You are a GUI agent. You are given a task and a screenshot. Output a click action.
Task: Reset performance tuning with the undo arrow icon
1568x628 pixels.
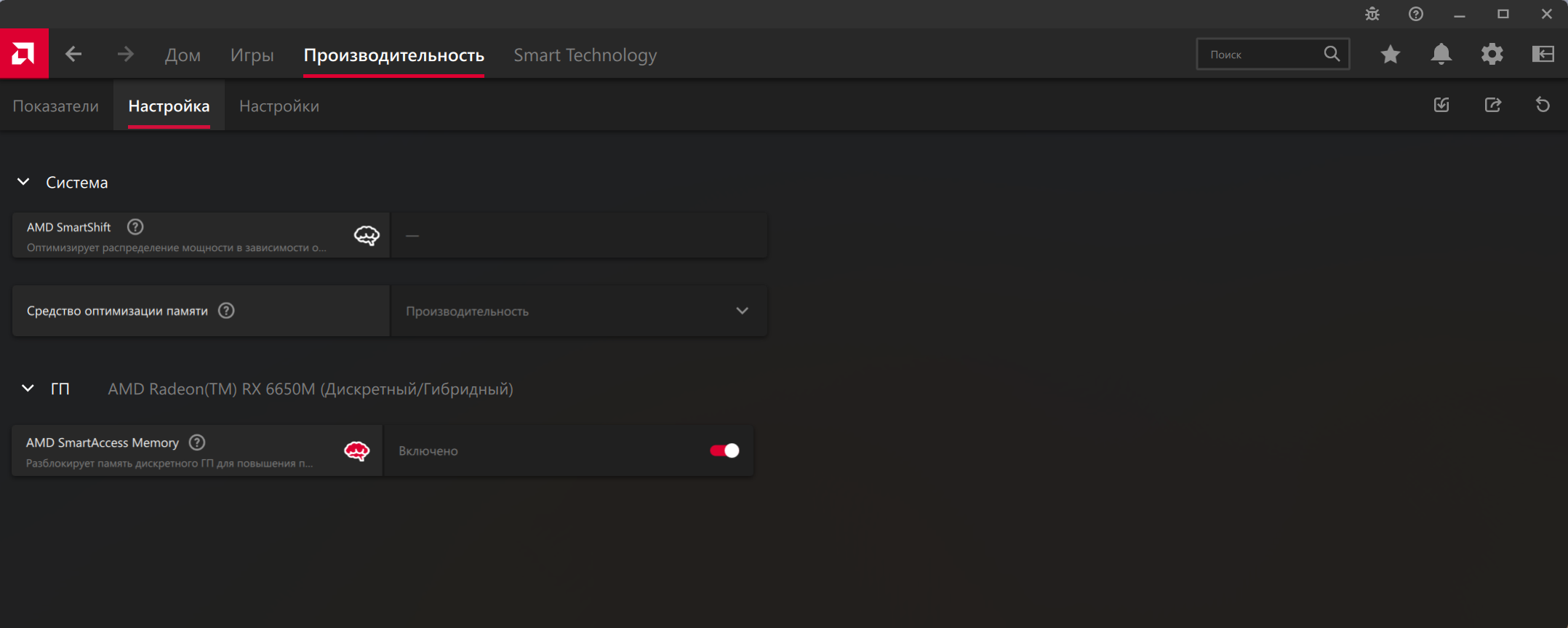(x=1543, y=105)
